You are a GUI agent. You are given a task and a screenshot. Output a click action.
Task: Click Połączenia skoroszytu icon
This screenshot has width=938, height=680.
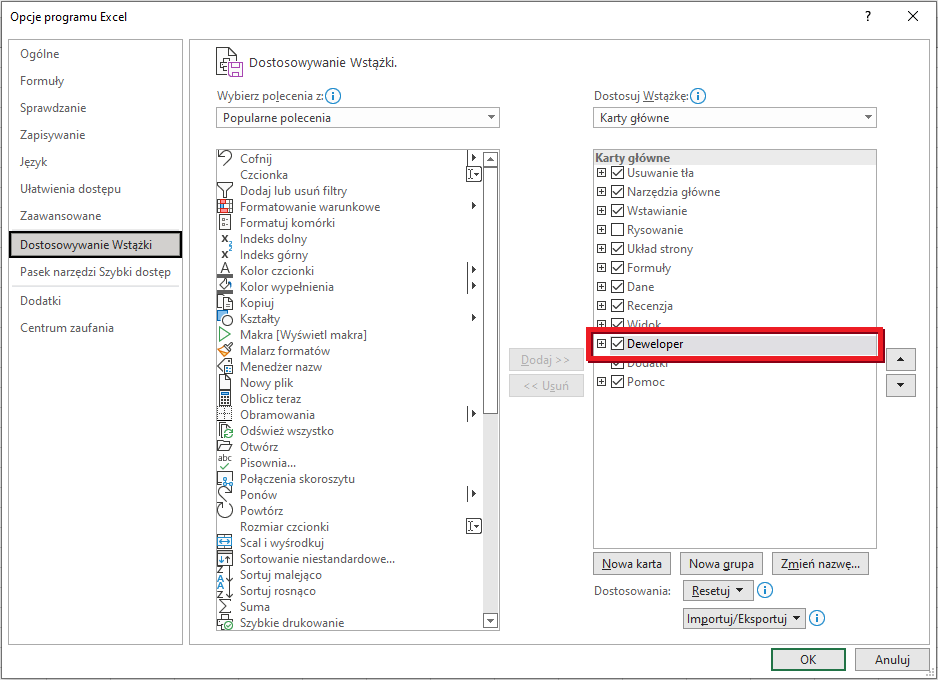click(224, 478)
